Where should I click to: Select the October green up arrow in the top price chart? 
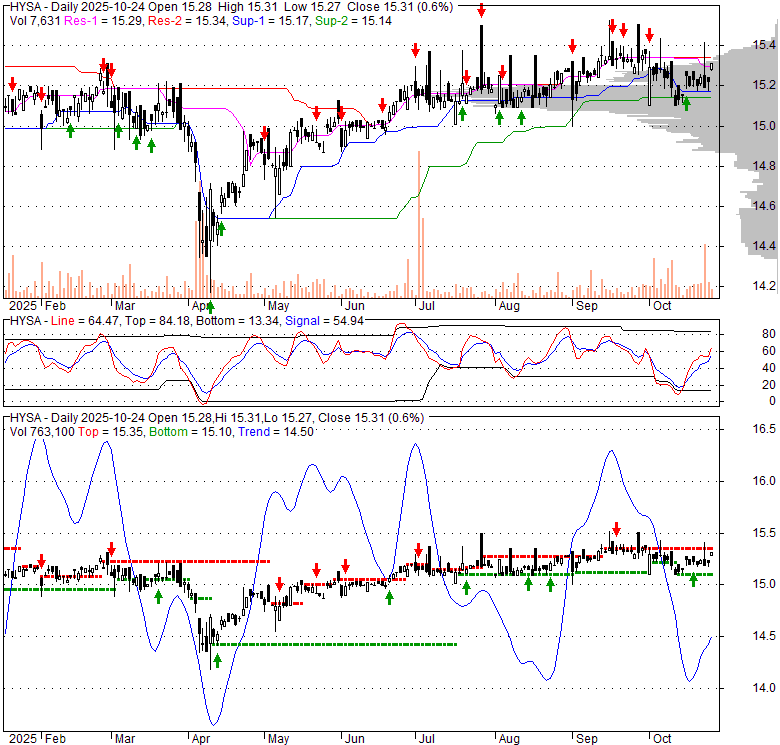(686, 103)
